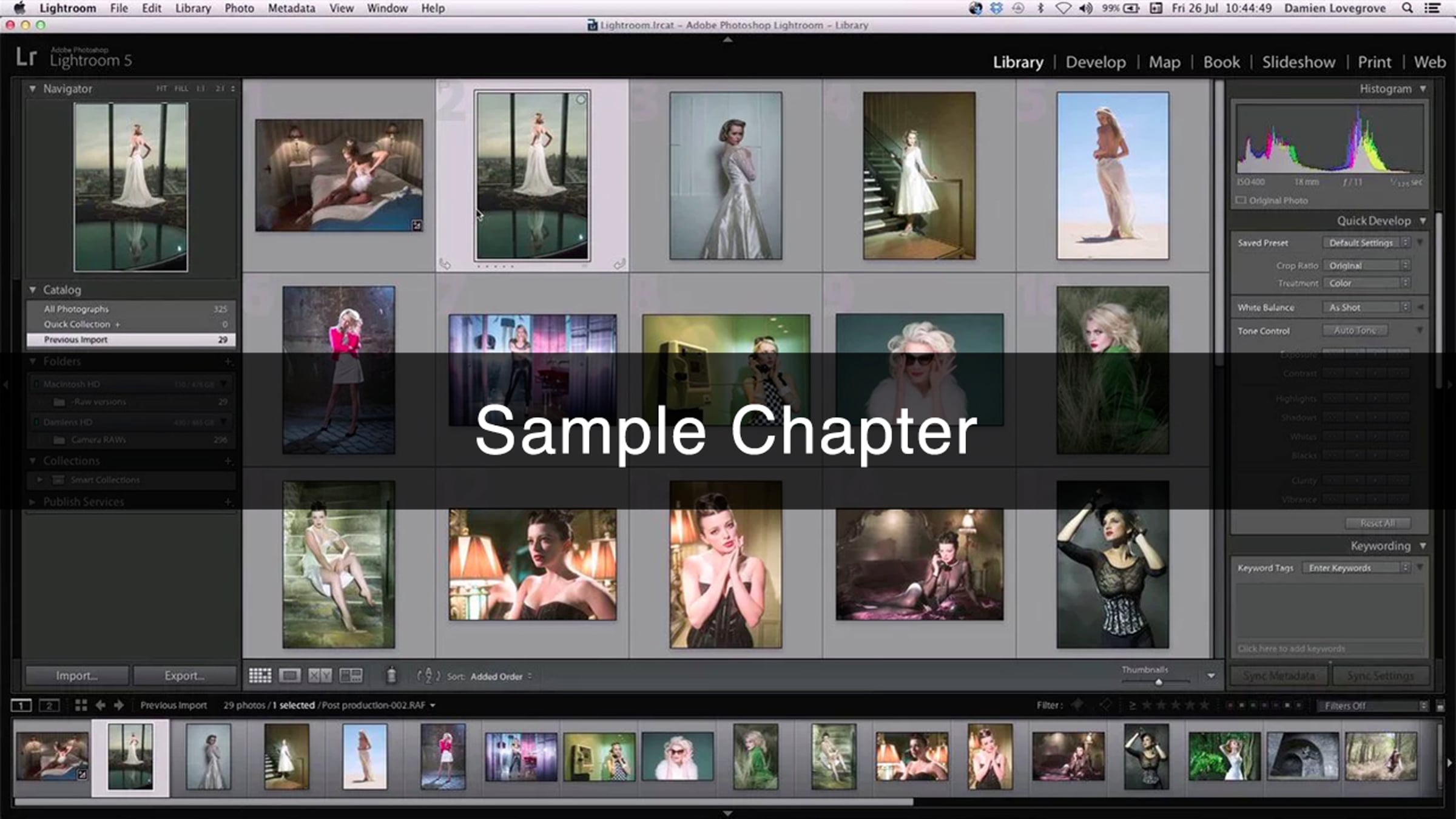The height and width of the screenshot is (819, 1456).
Task: Tick the Original Photo checkbox
Action: coord(1241,200)
